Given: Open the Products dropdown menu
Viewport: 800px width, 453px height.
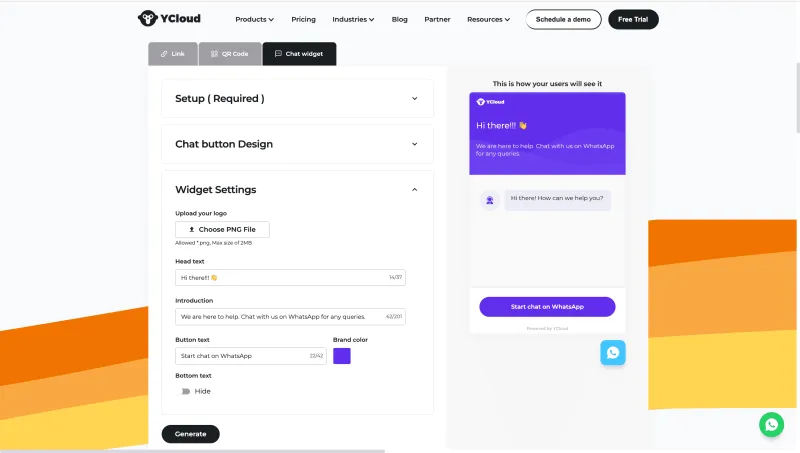Looking at the screenshot, I should click(x=254, y=19).
